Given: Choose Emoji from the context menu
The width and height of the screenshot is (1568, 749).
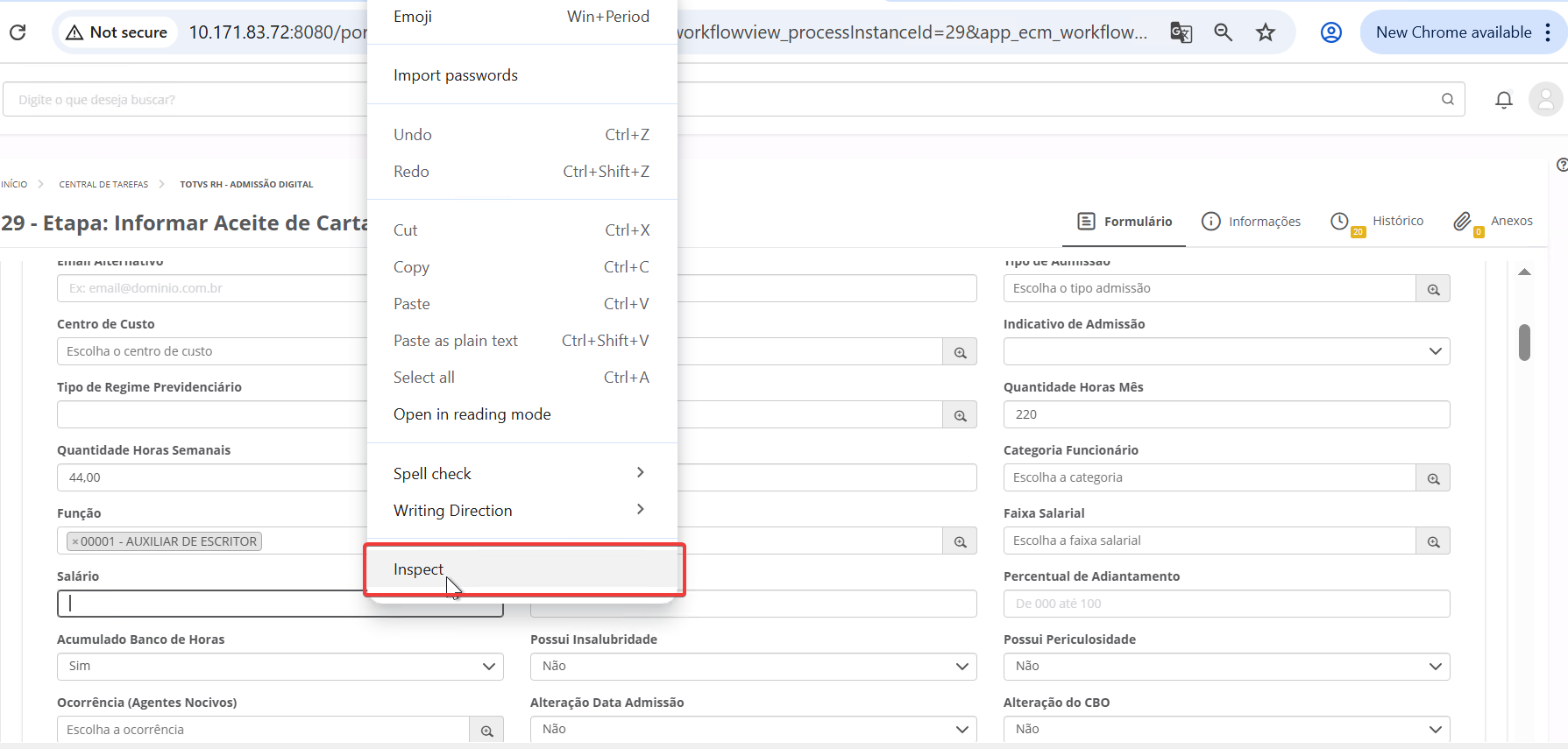Looking at the screenshot, I should point(521,17).
